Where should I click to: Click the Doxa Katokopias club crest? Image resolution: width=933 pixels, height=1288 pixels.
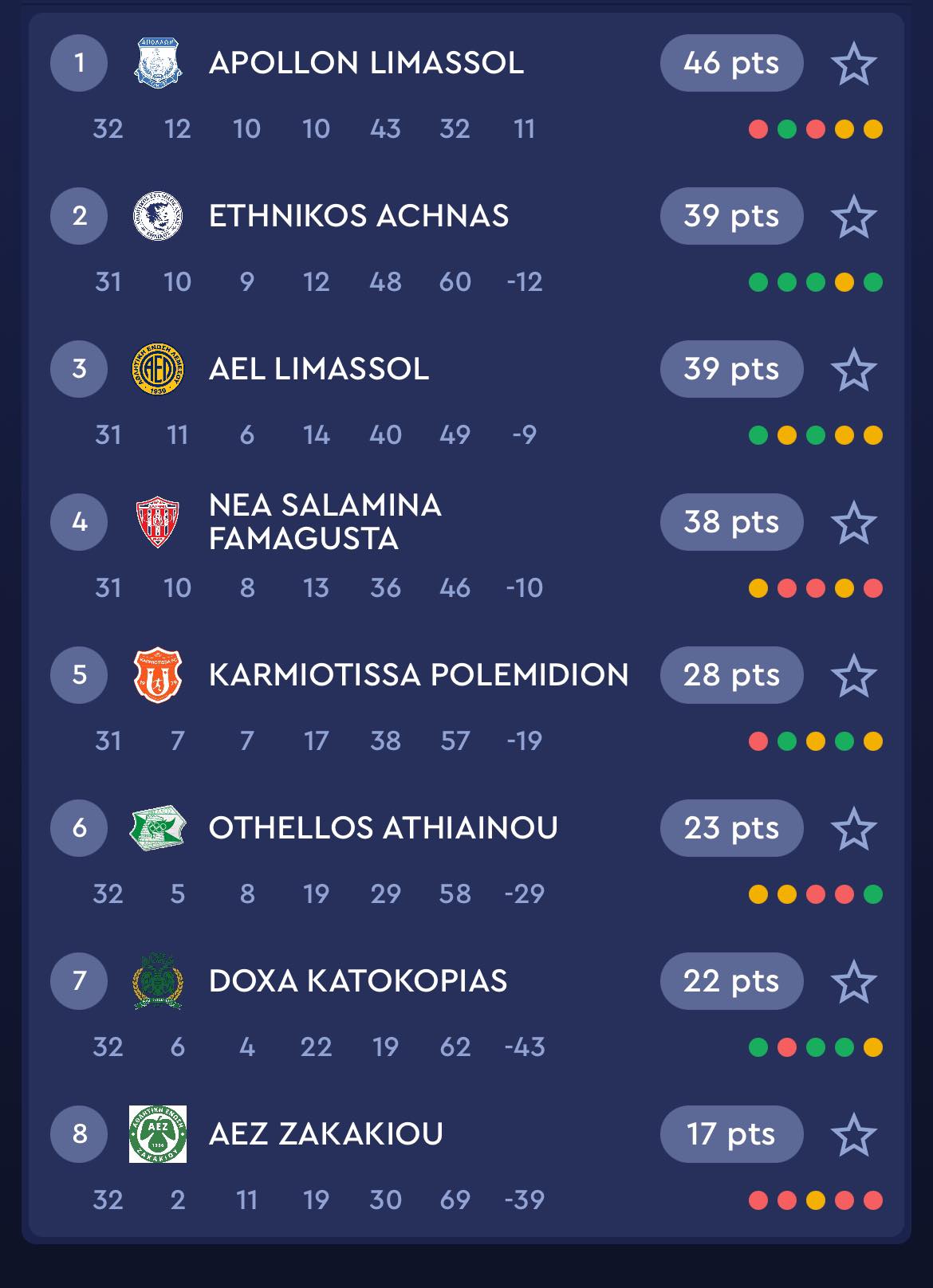click(x=158, y=981)
